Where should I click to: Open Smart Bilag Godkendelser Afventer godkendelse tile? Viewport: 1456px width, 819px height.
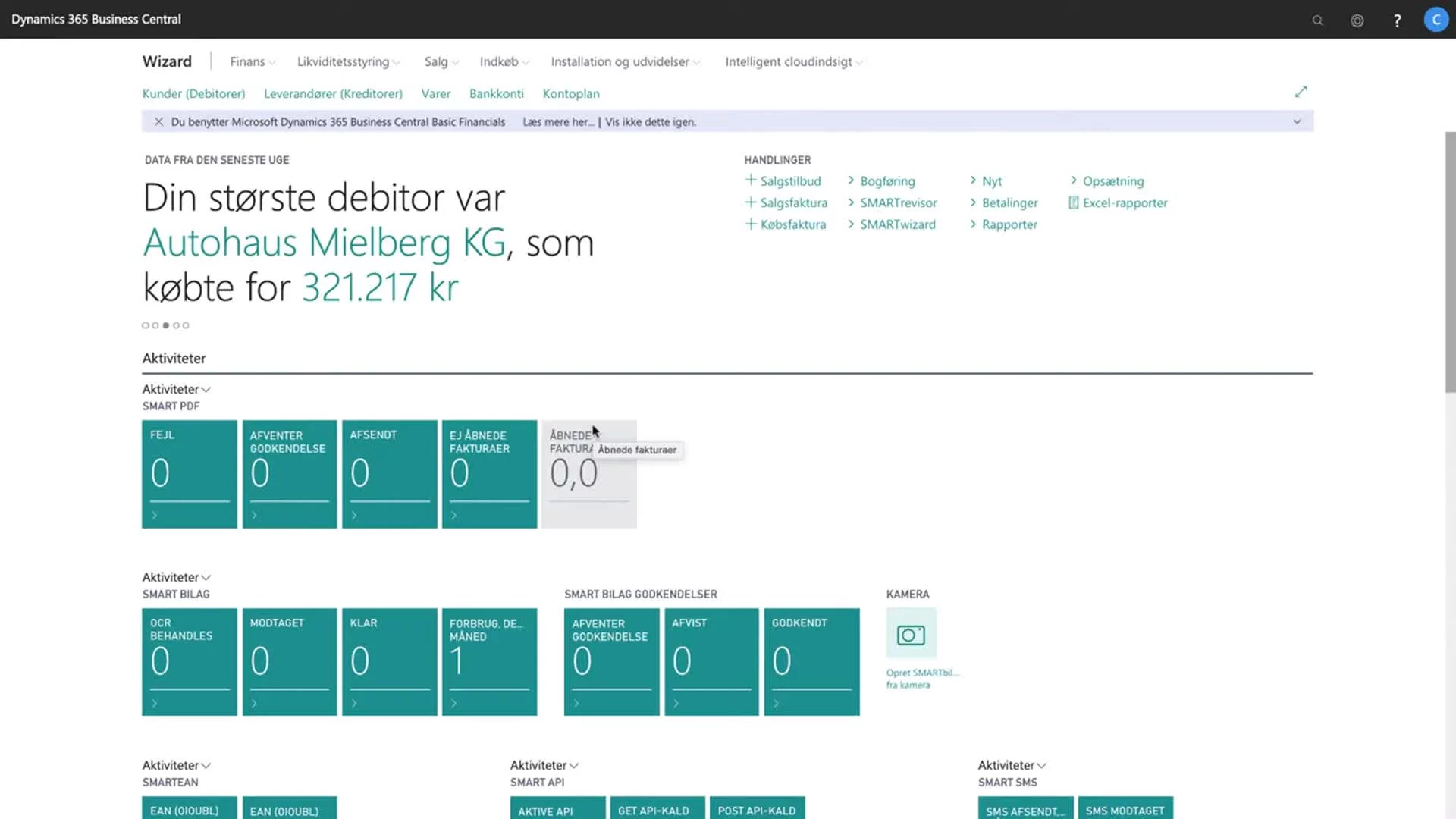point(612,662)
